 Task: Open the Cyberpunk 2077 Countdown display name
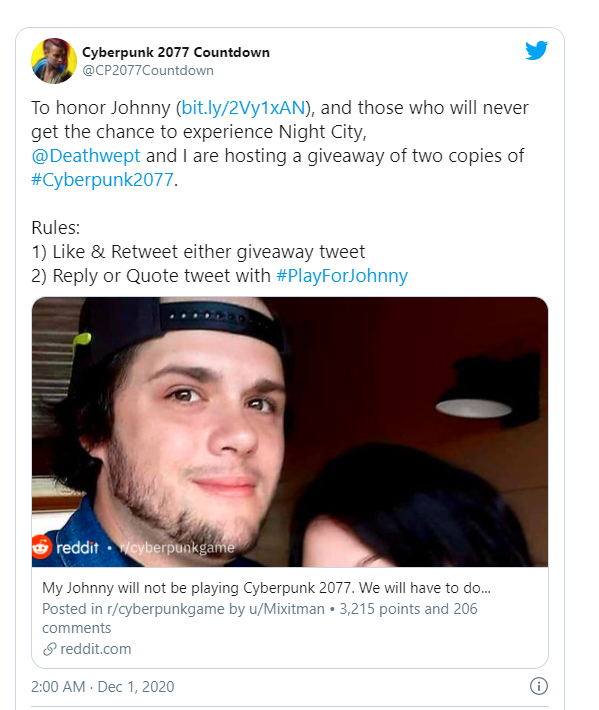coord(176,53)
